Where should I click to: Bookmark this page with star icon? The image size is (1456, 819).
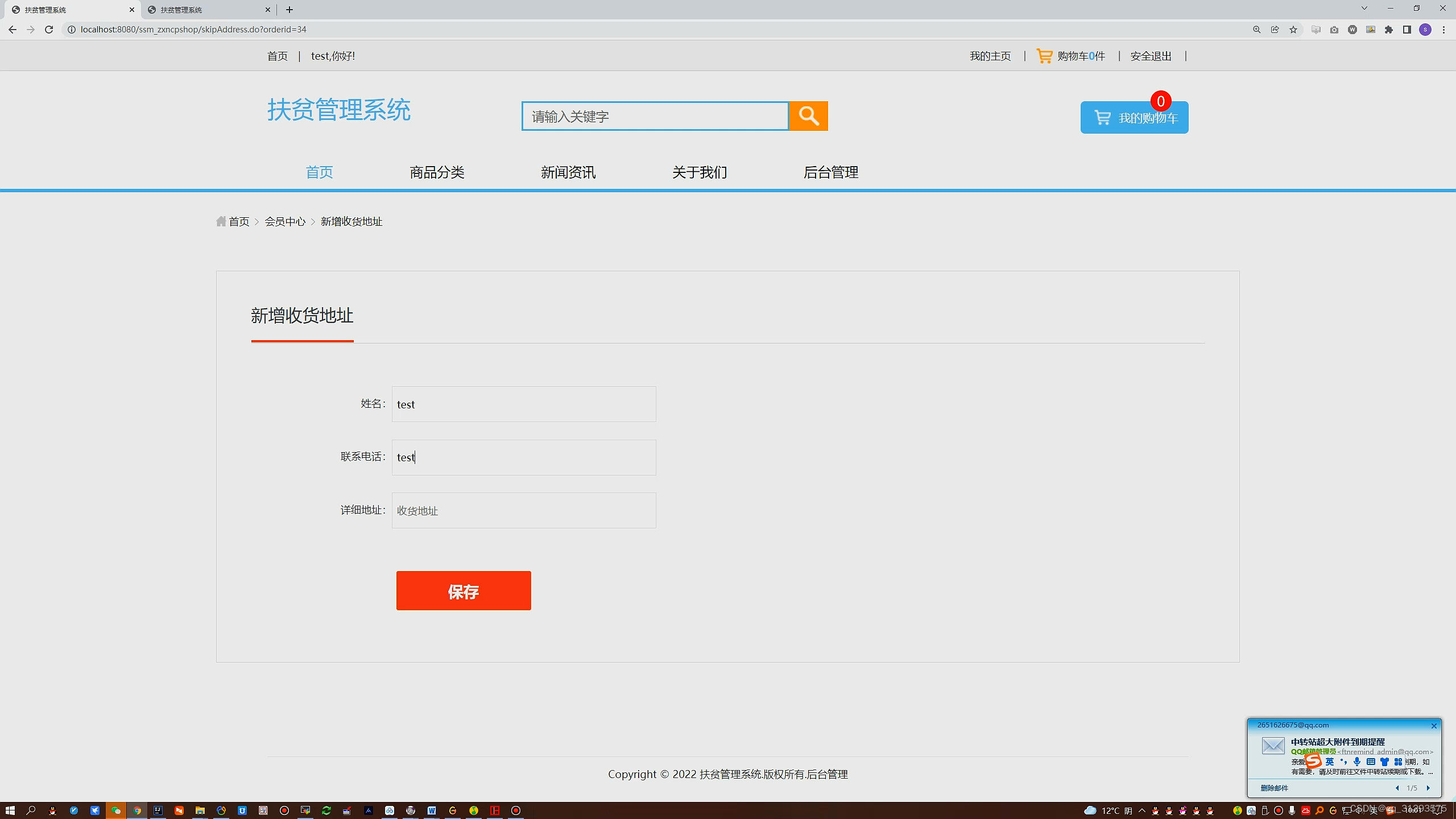tap(1293, 30)
